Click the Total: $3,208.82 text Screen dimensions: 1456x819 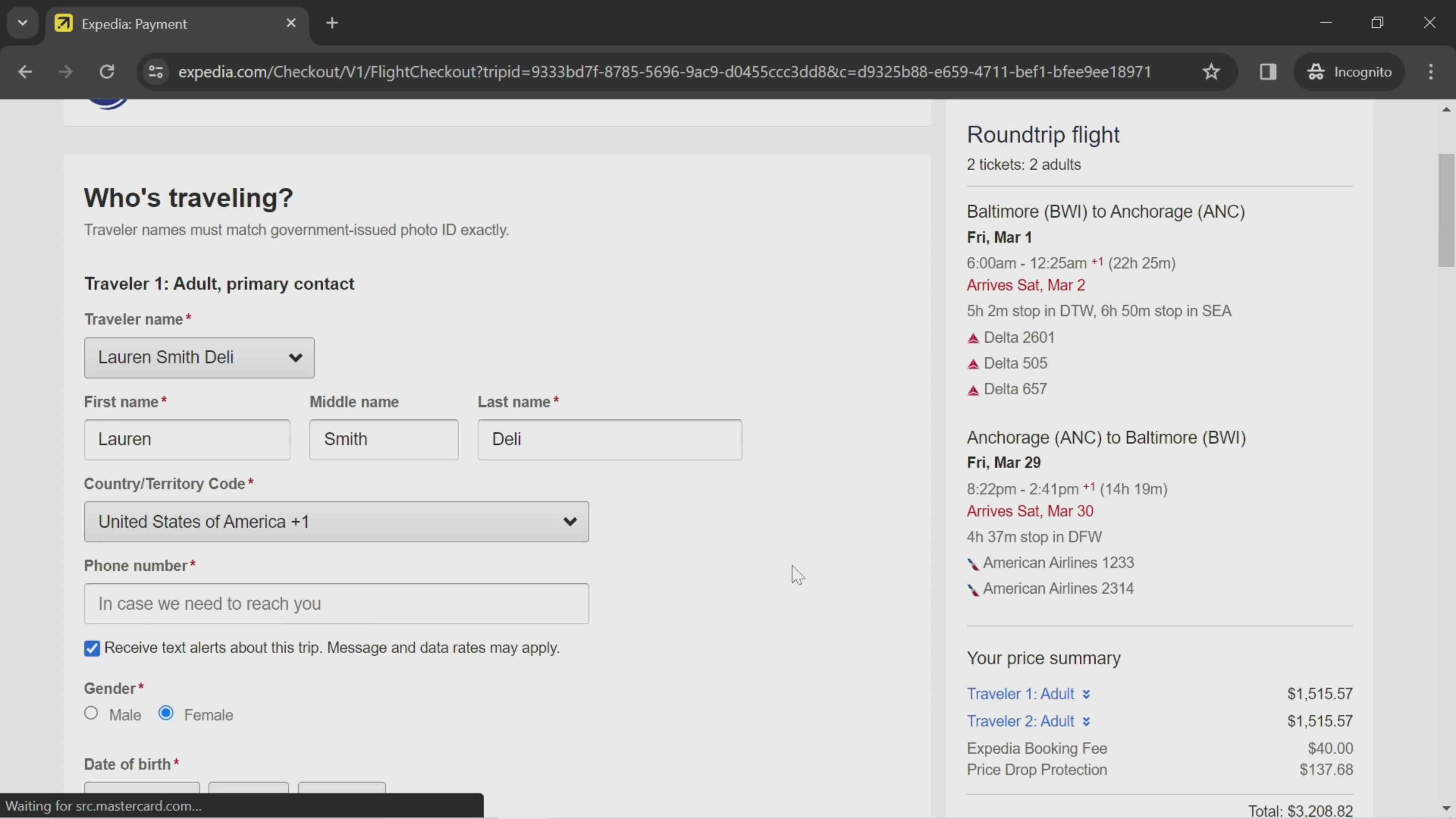click(1300, 812)
